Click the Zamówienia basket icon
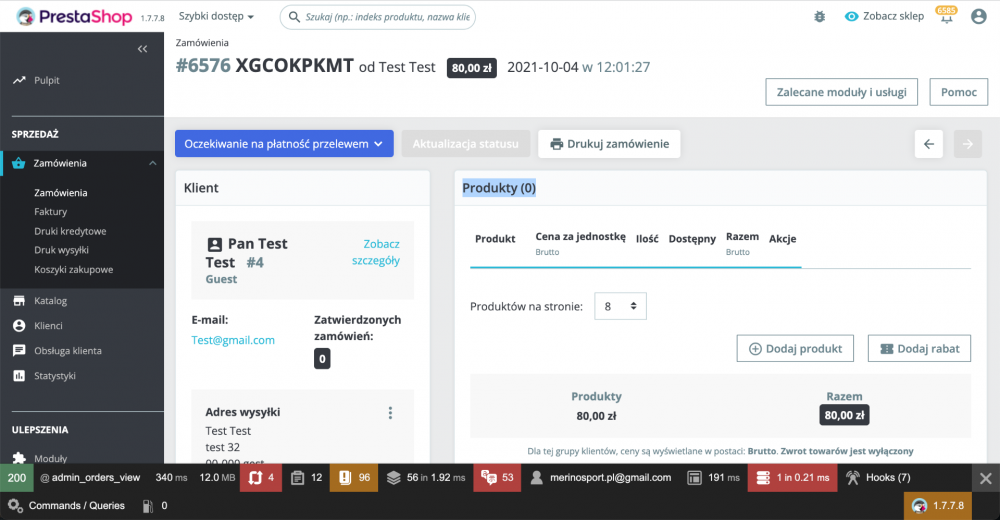Viewport: 1000px width, 520px height. tap(18, 163)
